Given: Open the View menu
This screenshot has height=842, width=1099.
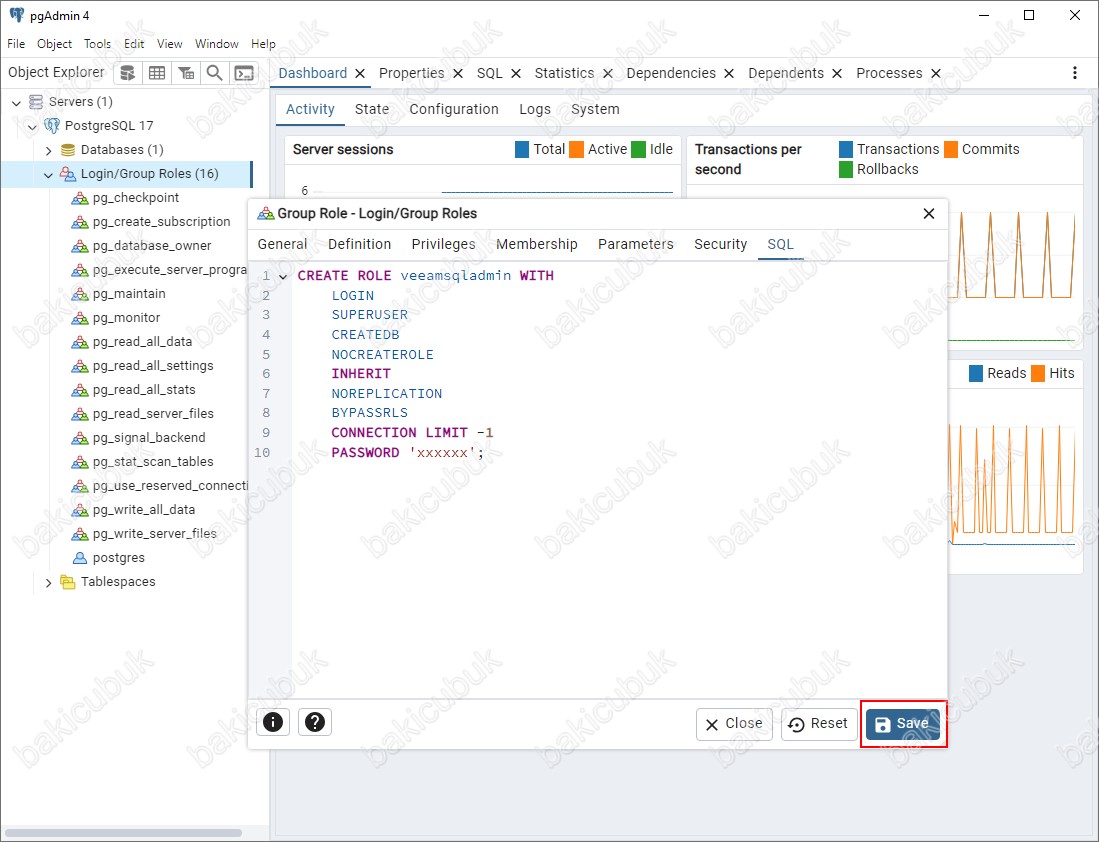Looking at the screenshot, I should point(170,43).
